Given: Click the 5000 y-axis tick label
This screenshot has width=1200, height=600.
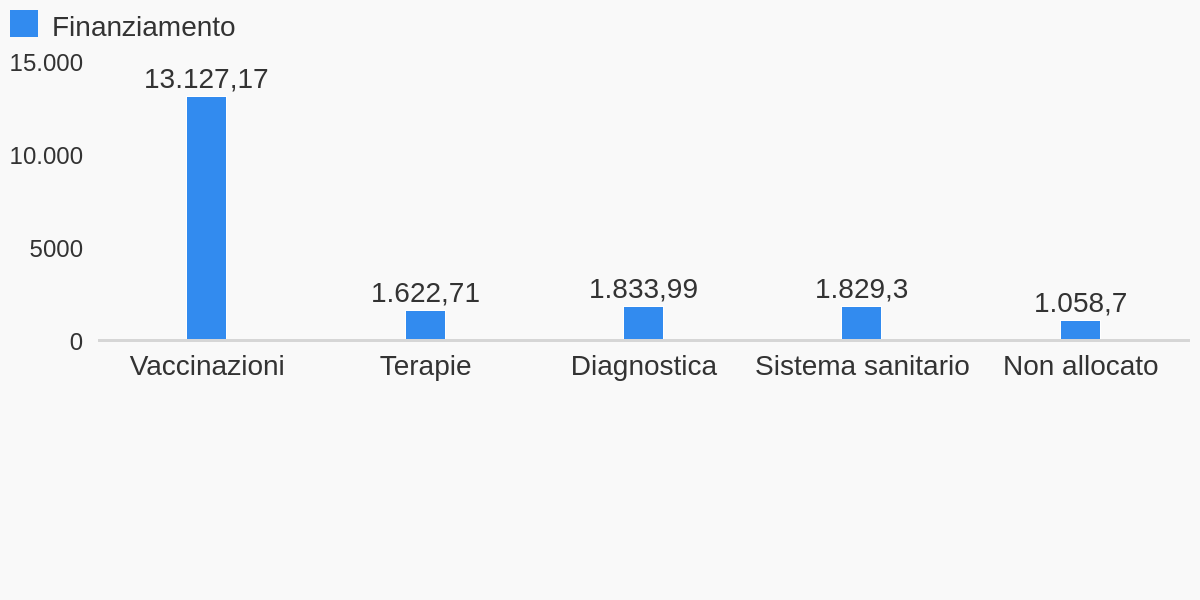Looking at the screenshot, I should [x=56, y=249].
